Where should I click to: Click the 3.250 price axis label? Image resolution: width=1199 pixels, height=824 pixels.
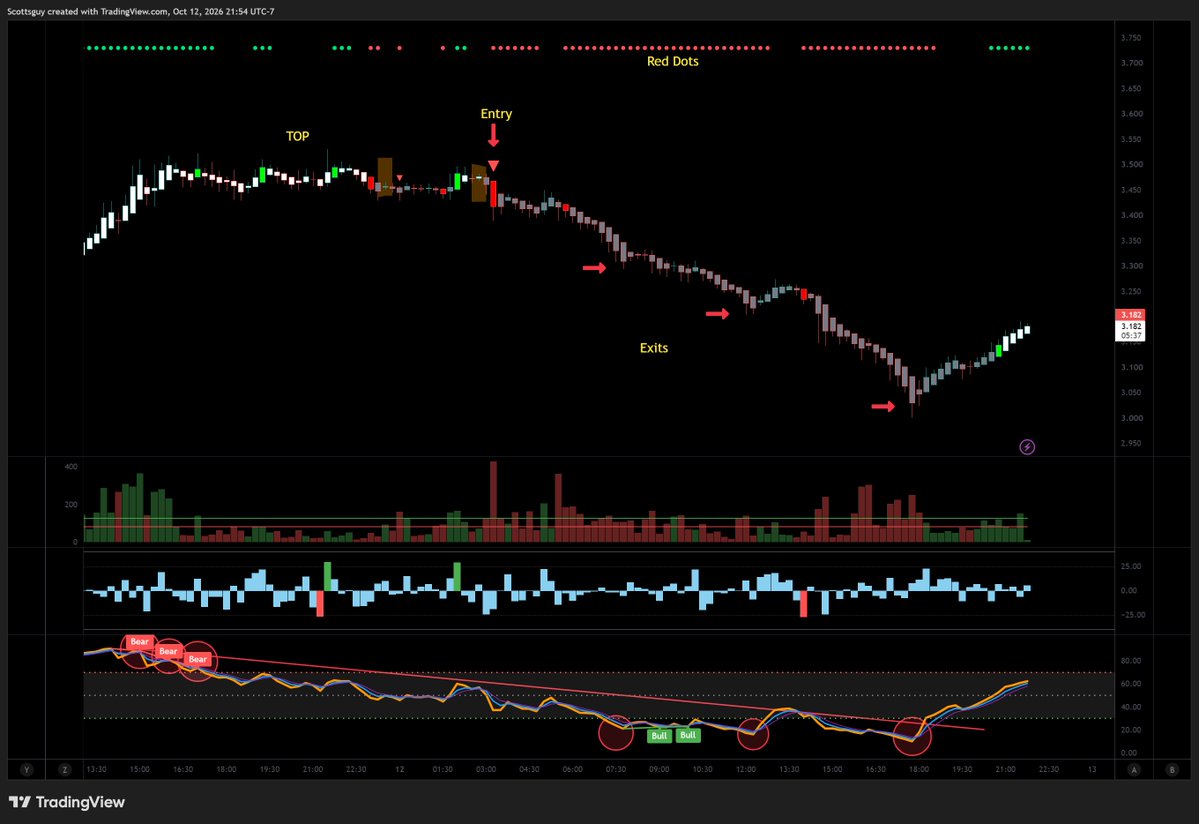click(x=1131, y=291)
